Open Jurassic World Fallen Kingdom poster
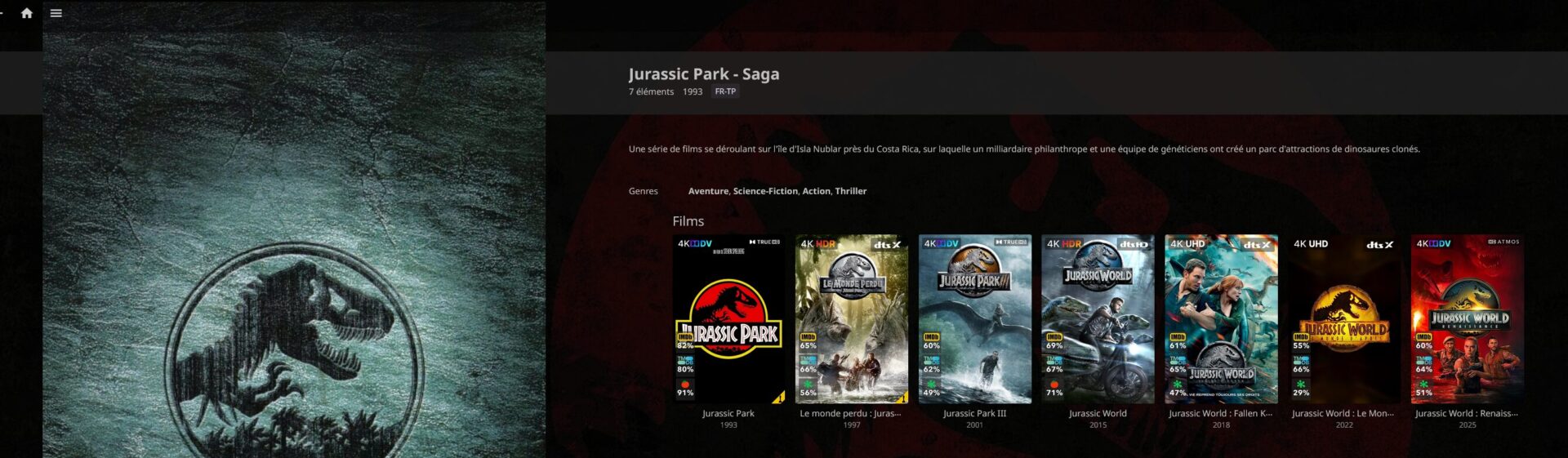Viewport: 1568px width, 458px height. (x=1221, y=319)
